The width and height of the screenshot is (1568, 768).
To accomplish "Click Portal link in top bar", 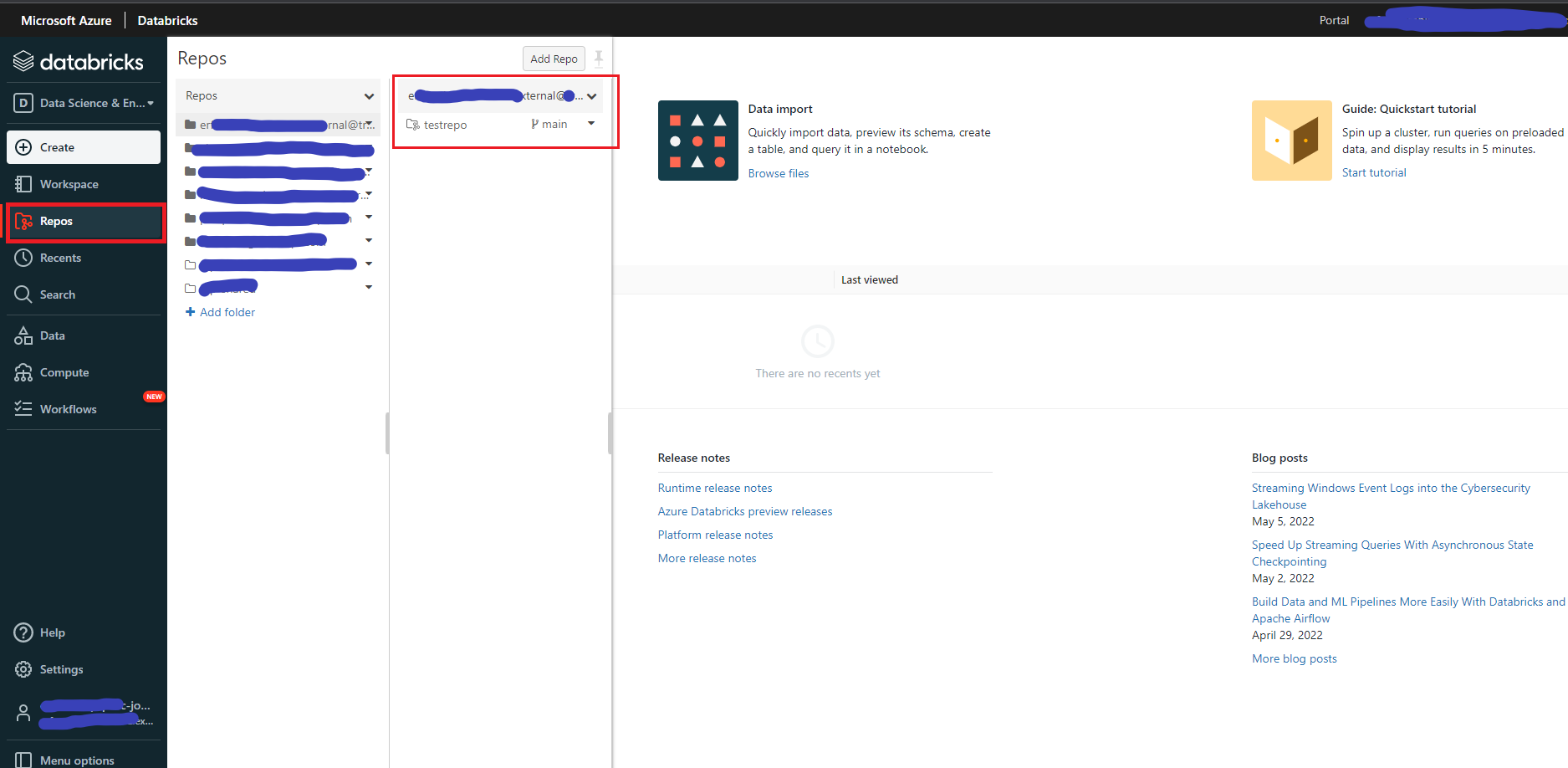I will click(x=1334, y=20).
